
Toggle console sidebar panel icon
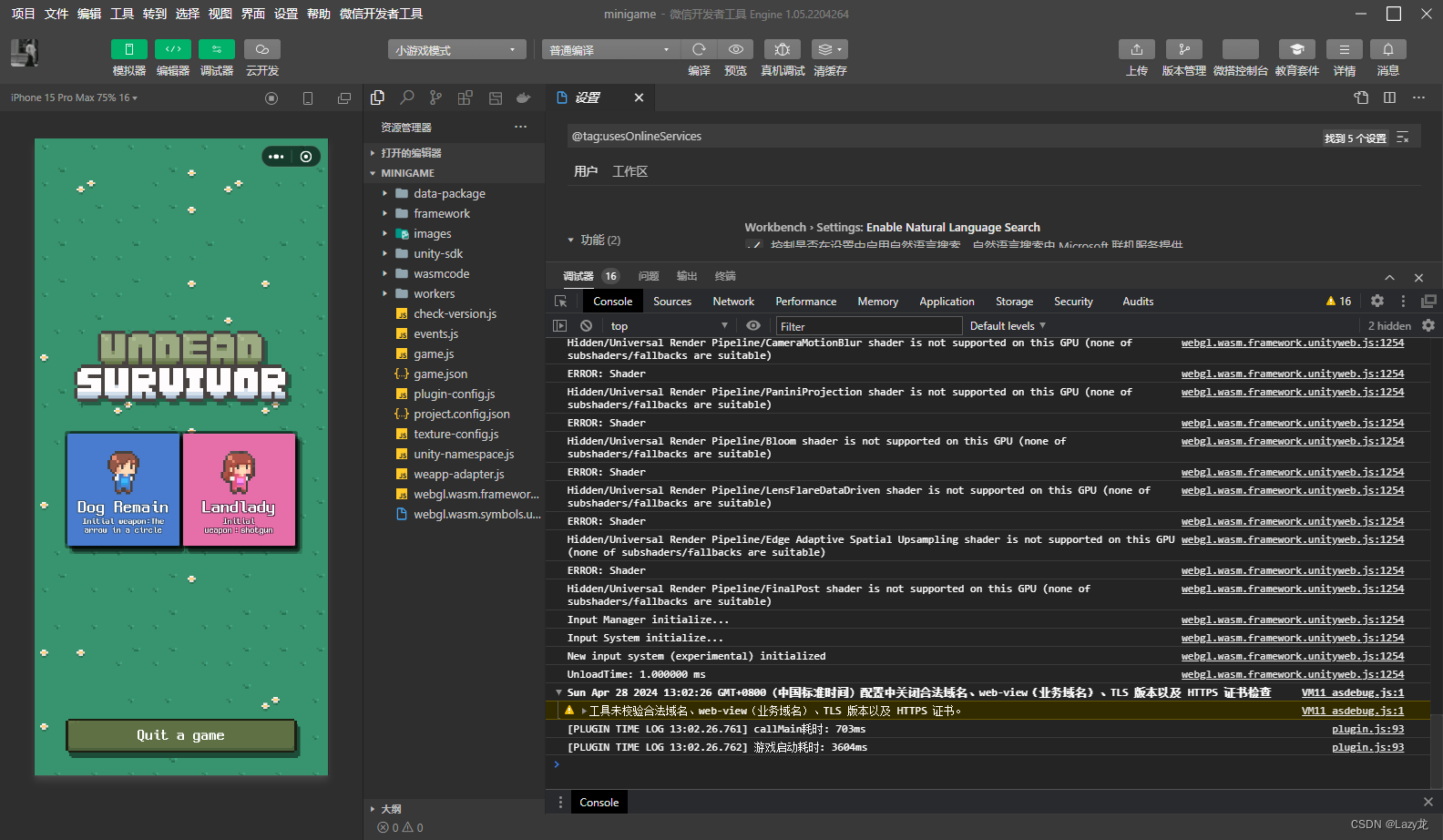[x=560, y=326]
